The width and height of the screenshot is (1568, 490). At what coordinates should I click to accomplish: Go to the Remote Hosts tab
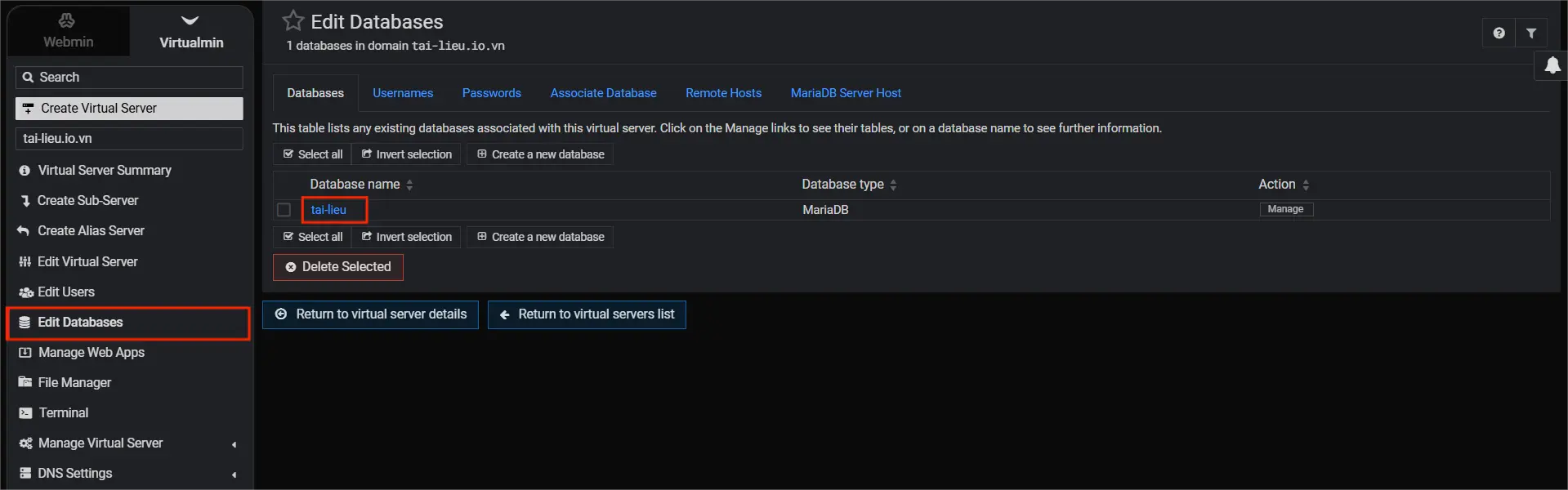[x=723, y=93]
